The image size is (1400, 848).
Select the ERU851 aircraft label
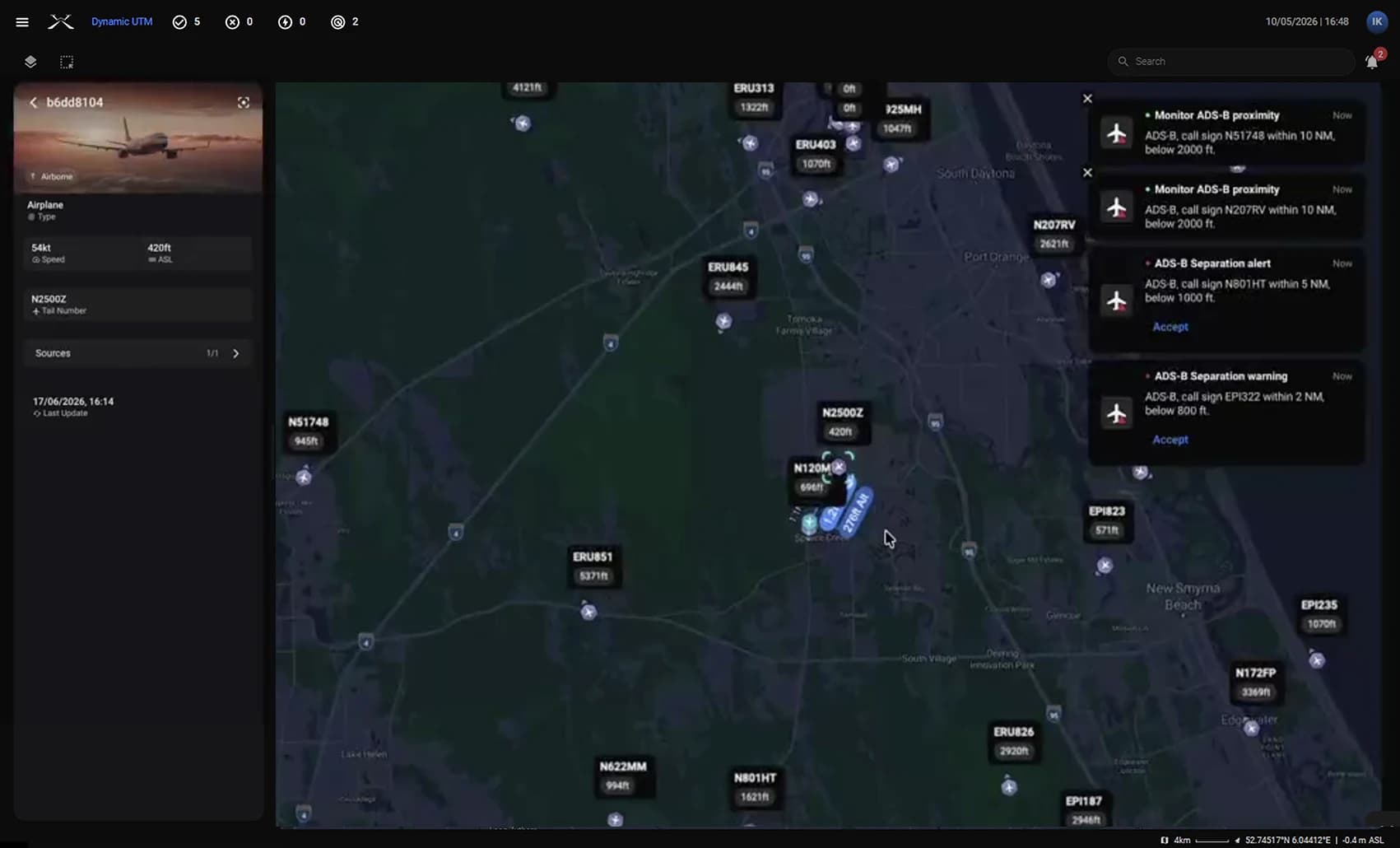pyautogui.click(x=593, y=566)
